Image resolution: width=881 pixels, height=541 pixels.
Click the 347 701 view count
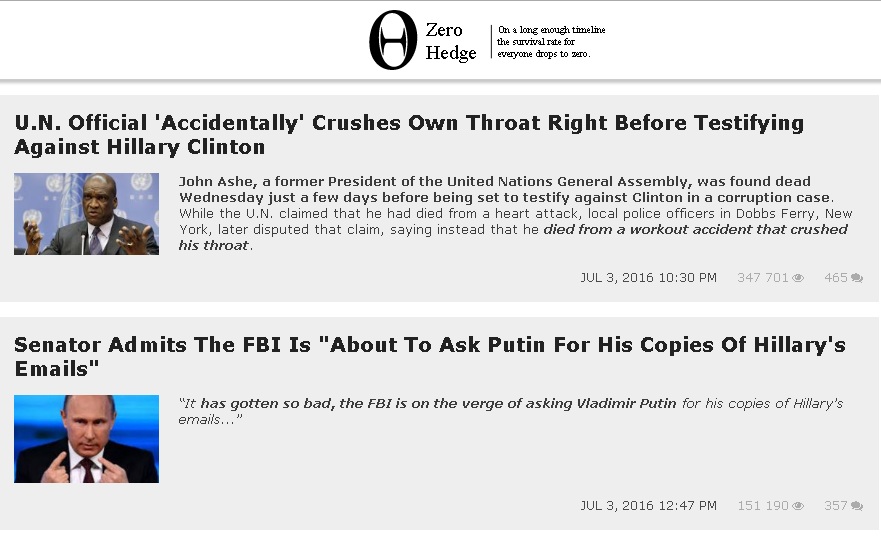coord(762,278)
